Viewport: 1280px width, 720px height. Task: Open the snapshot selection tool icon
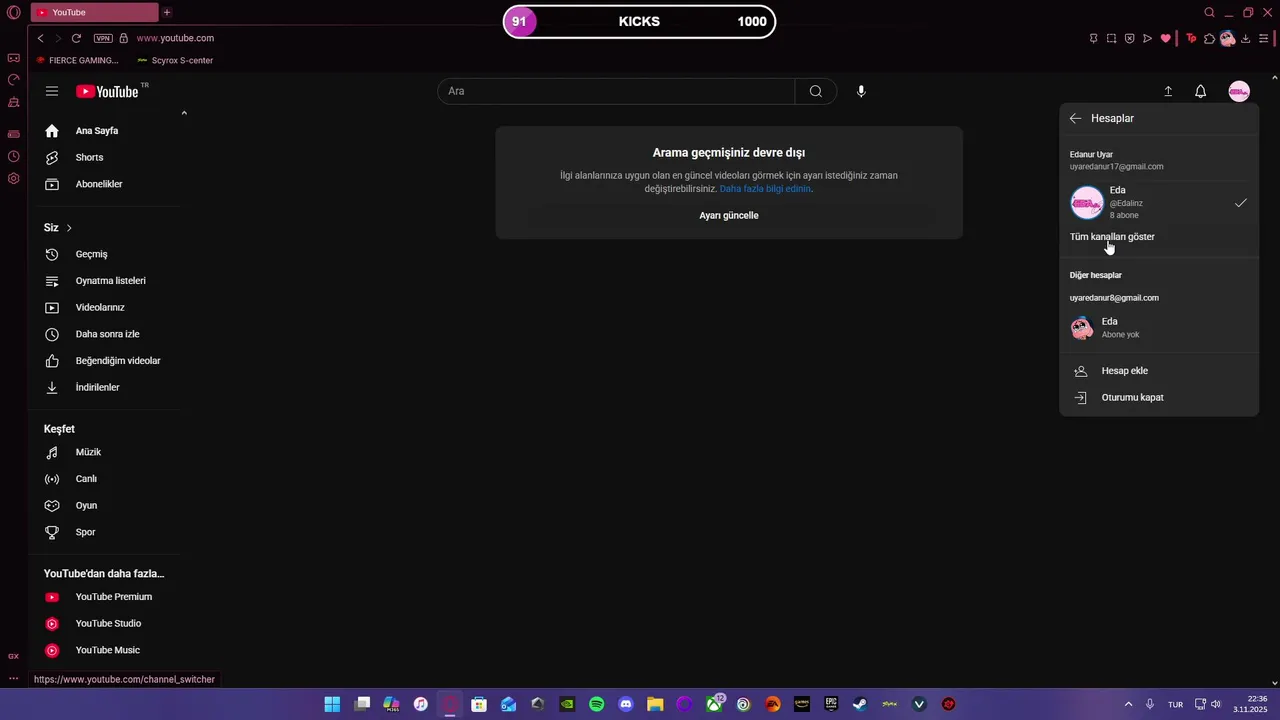coord(1111,38)
